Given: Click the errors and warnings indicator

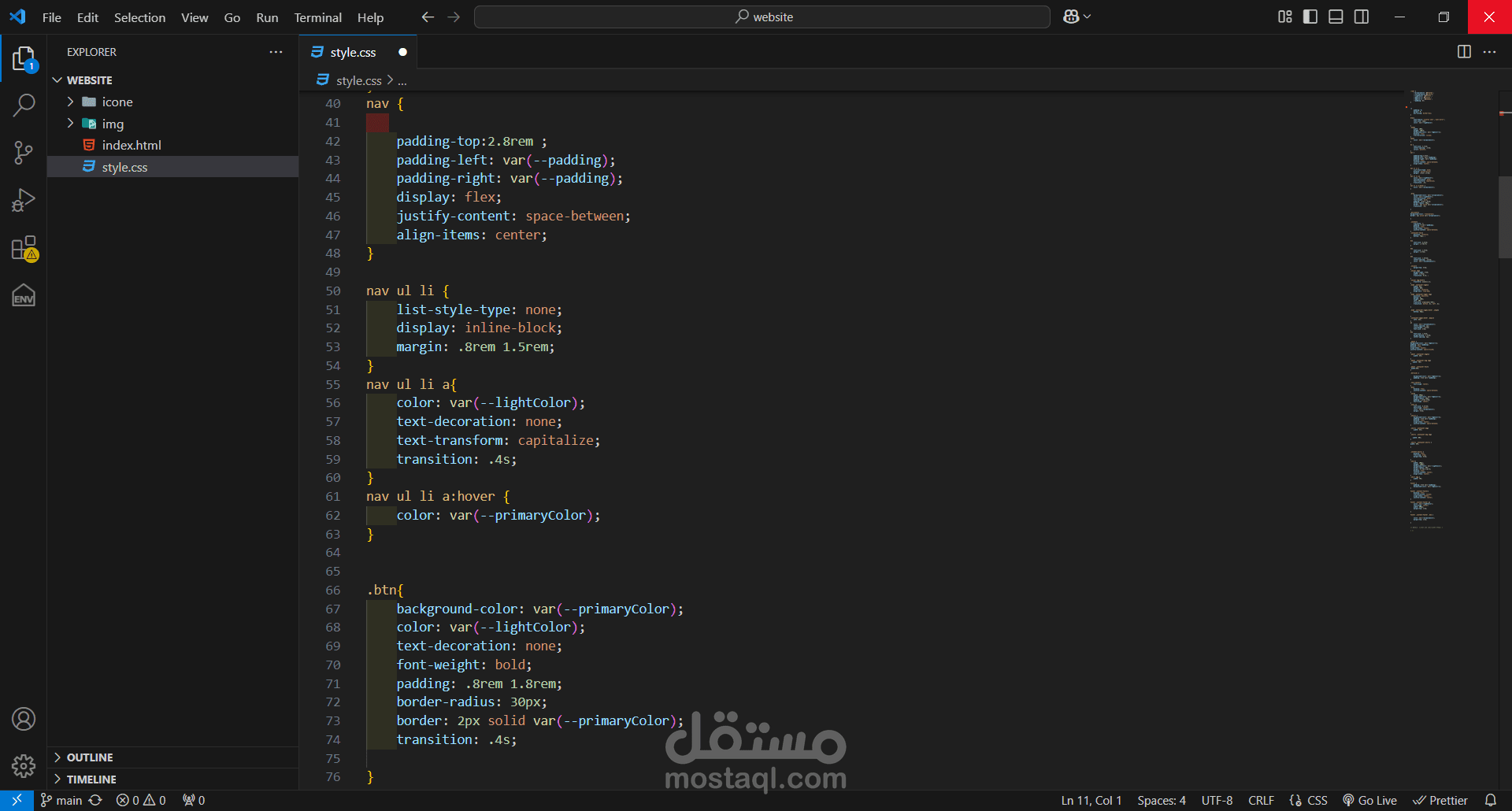Looking at the screenshot, I should 141,800.
